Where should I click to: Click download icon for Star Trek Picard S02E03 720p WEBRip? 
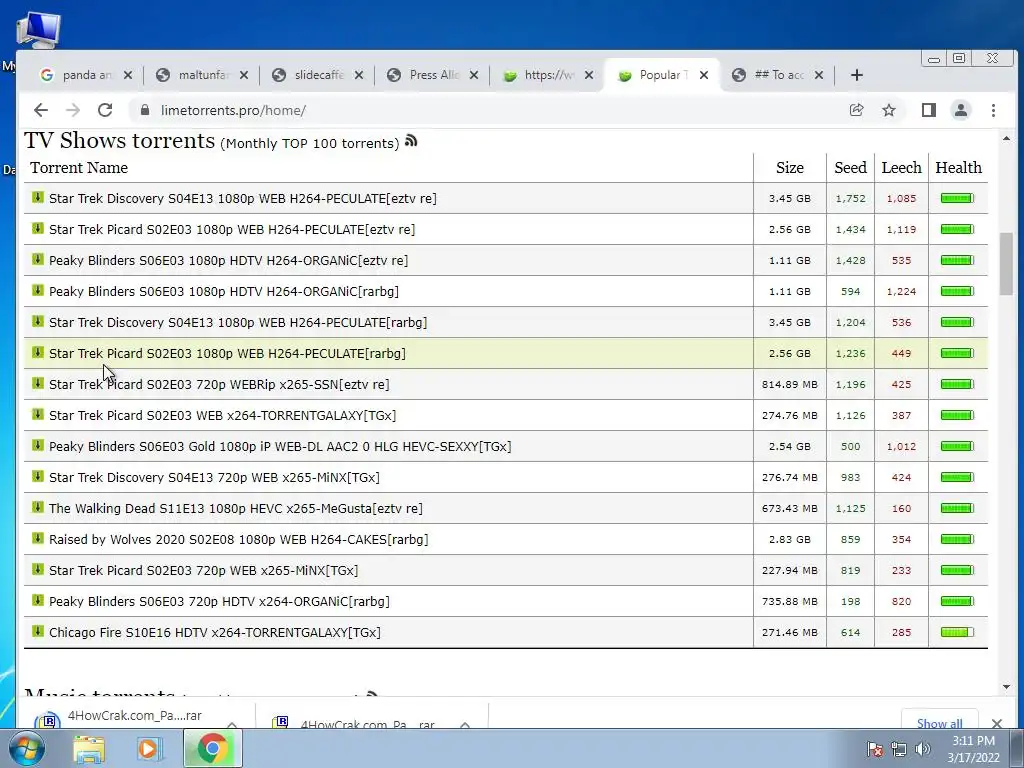(x=38, y=383)
